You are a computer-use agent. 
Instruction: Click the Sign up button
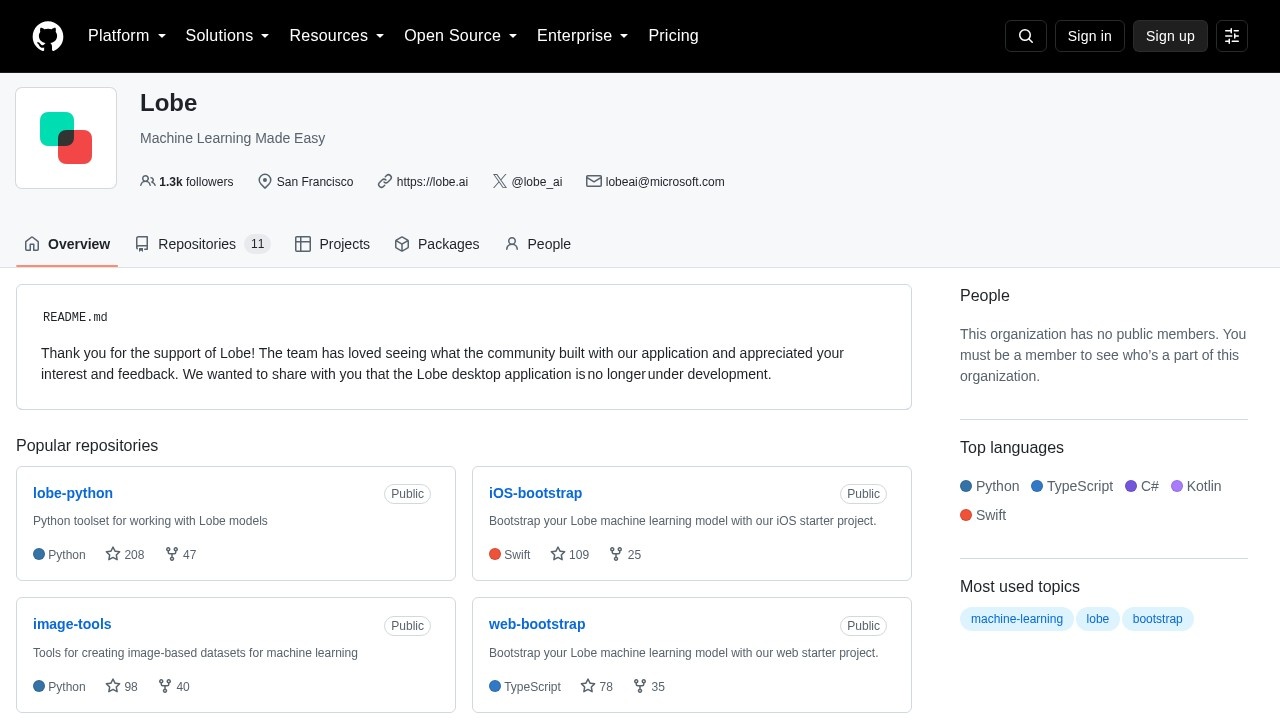tap(1170, 36)
